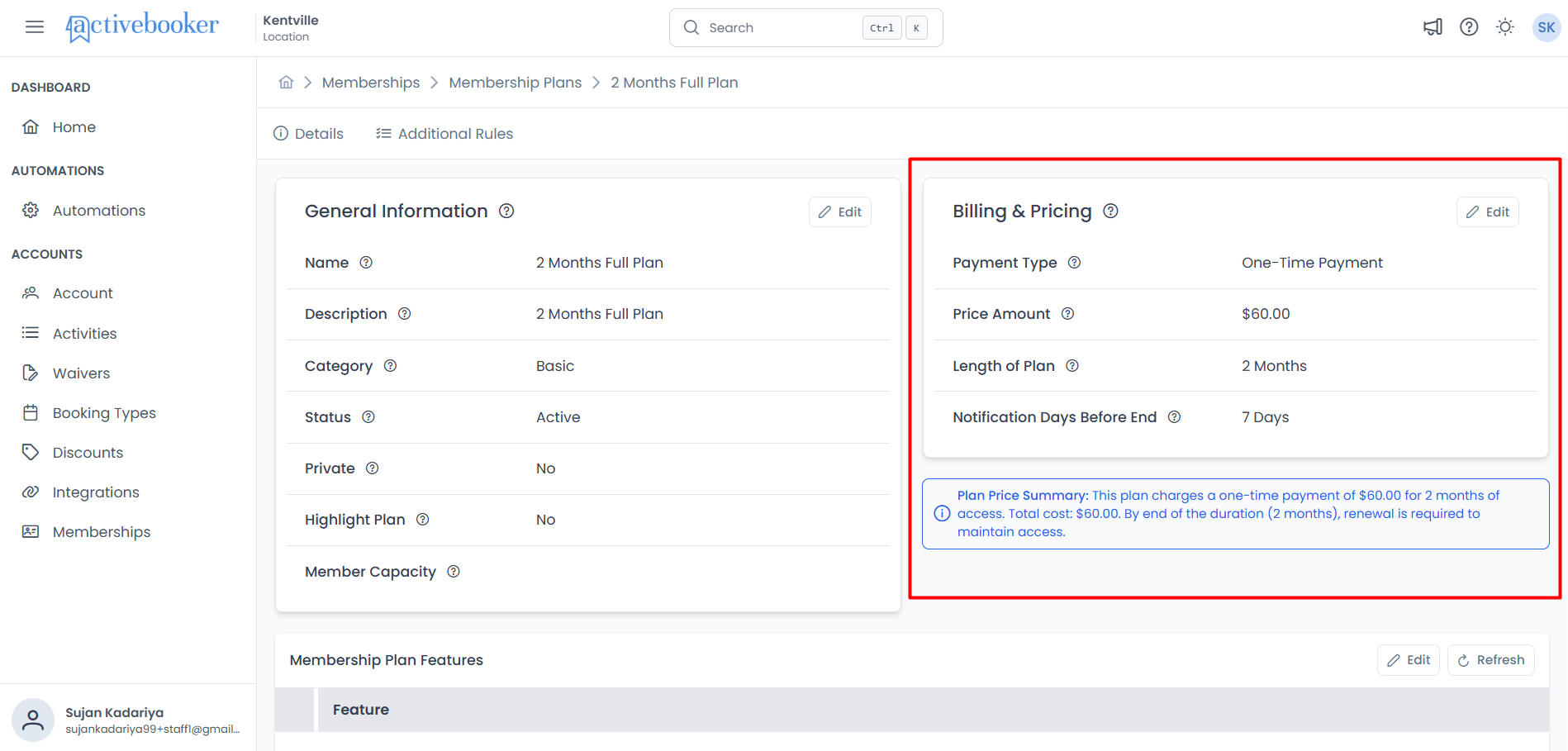Click the 7 Days notification value
The image size is (1568, 751).
(x=1266, y=417)
